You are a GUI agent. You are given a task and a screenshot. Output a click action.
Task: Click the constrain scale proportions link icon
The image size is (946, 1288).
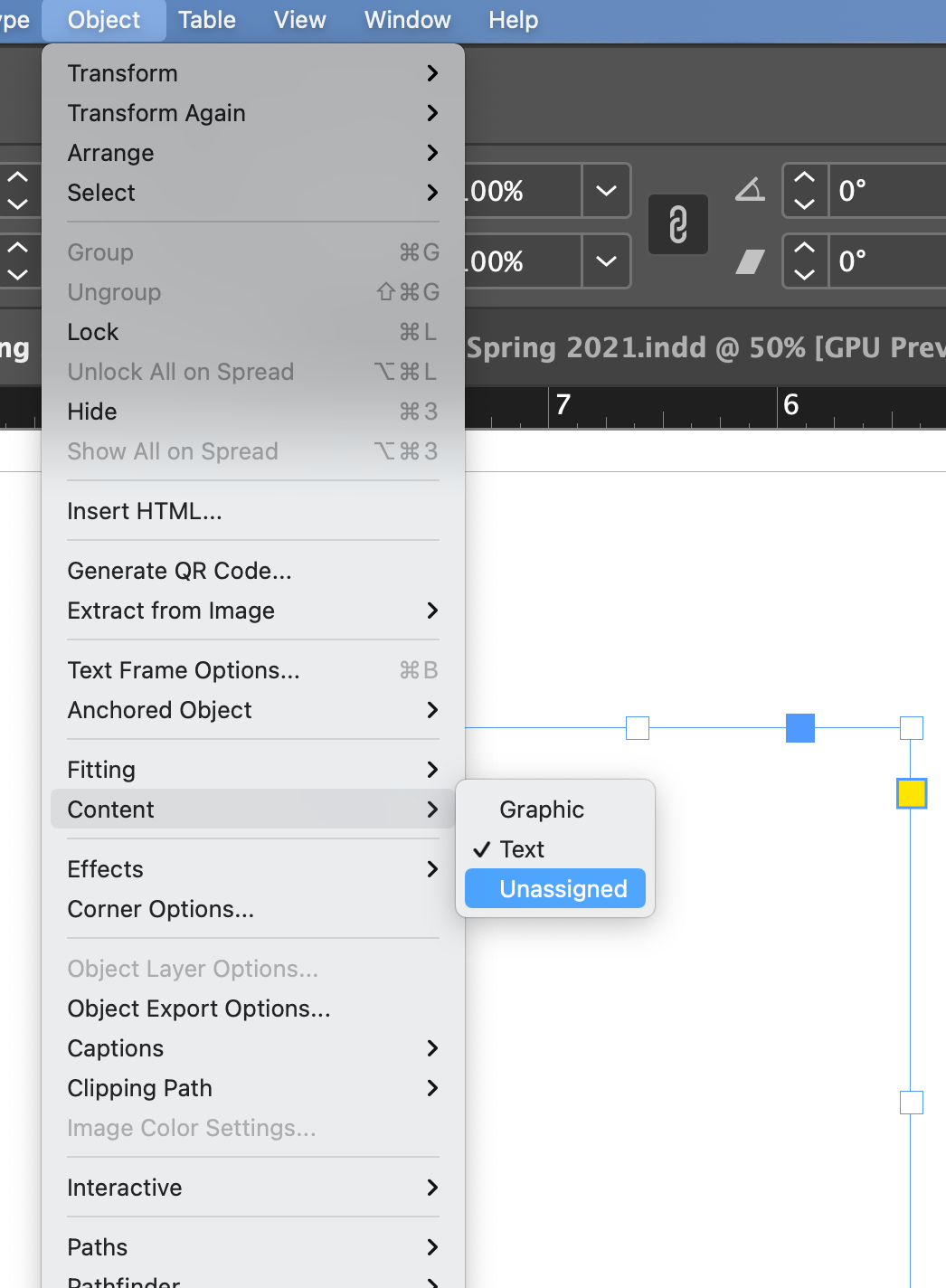coord(678,224)
